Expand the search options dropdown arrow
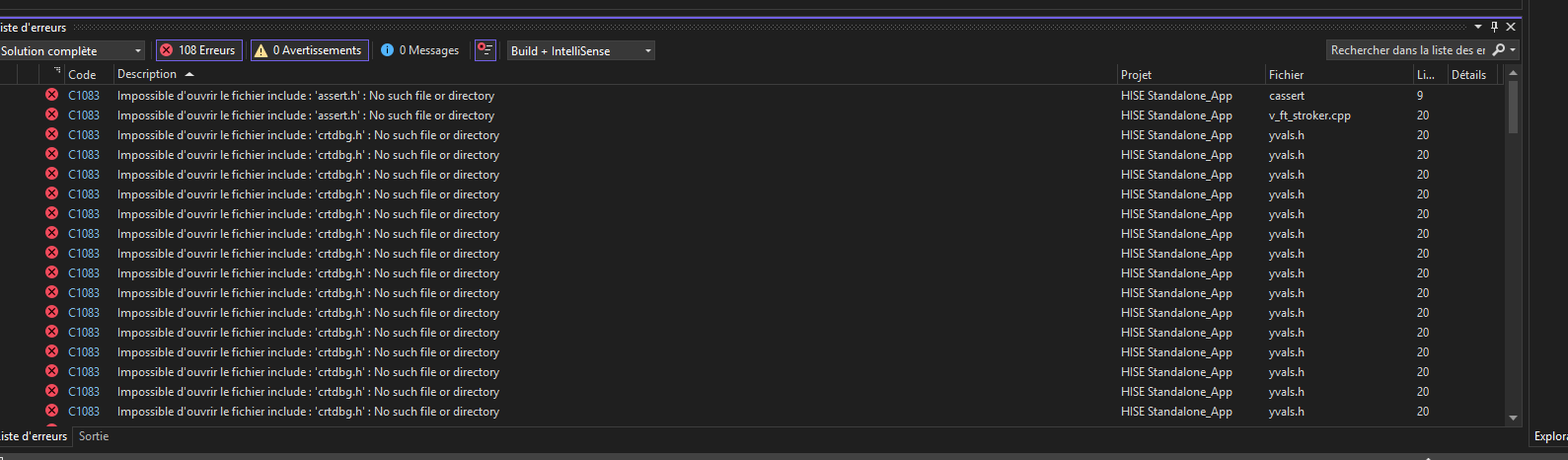1568x460 pixels. pyautogui.click(x=1513, y=50)
